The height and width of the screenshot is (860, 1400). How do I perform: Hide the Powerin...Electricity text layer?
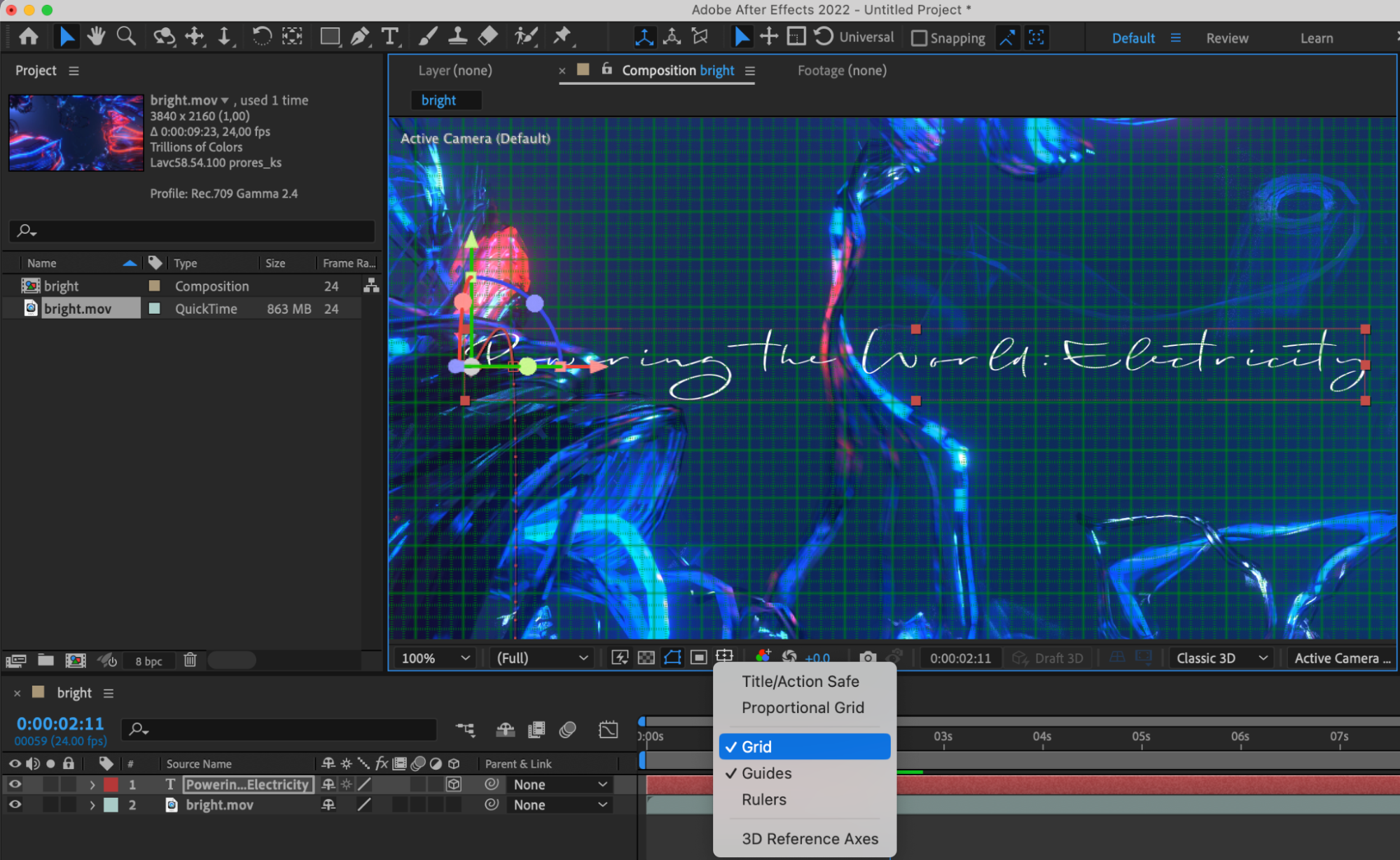pyautogui.click(x=14, y=784)
